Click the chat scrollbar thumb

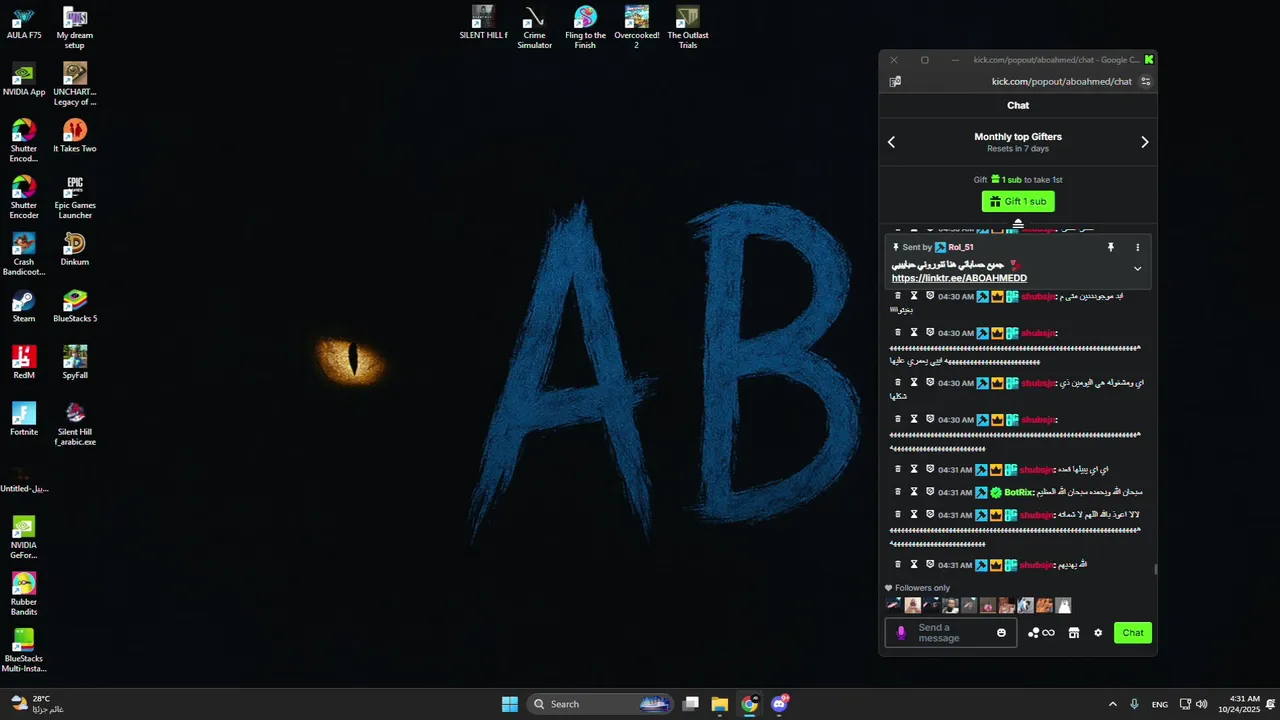1156,570
